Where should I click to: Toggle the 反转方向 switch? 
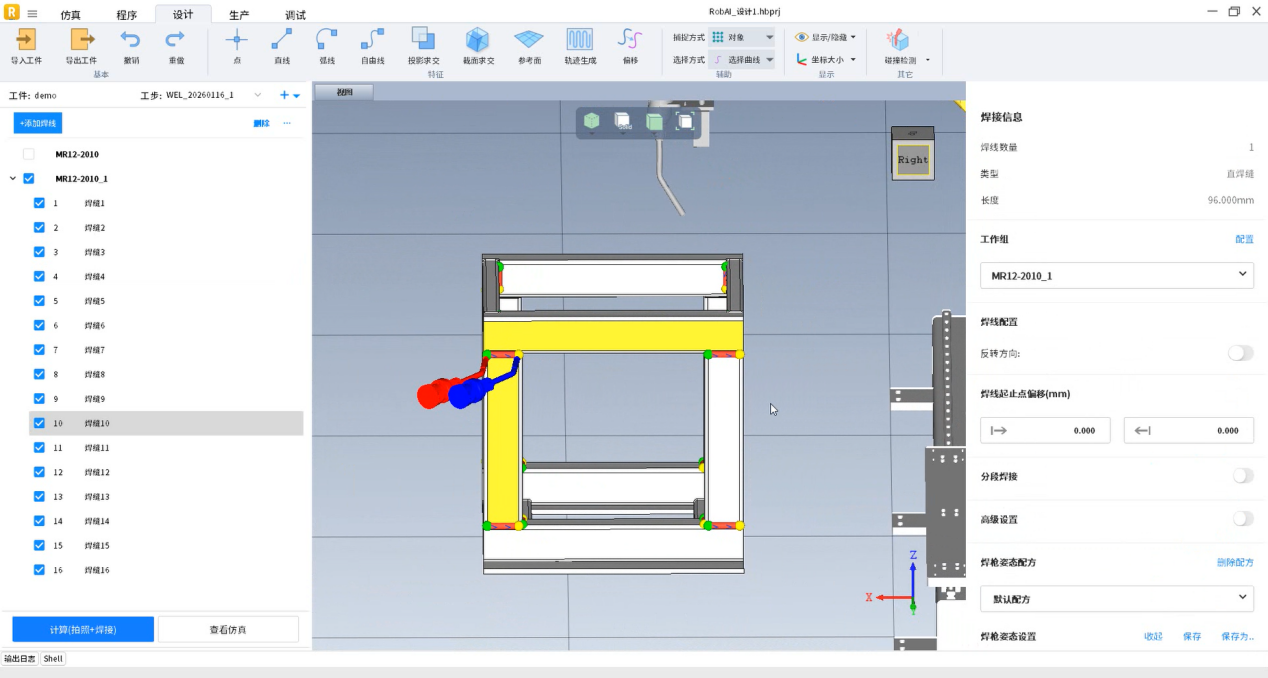pos(1240,353)
